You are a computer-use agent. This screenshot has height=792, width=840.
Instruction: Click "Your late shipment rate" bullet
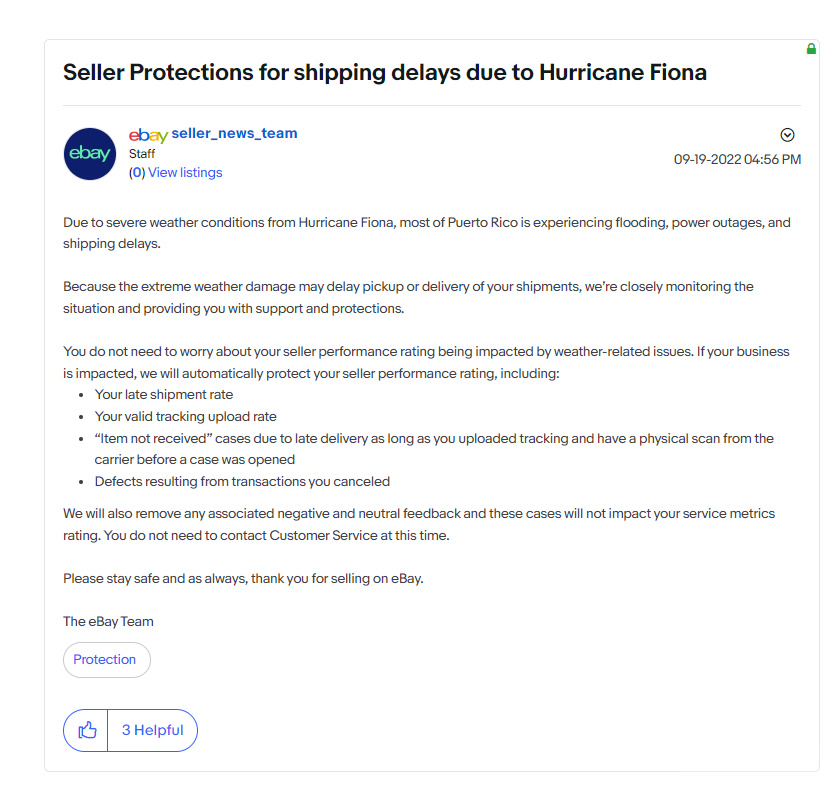click(x=164, y=395)
